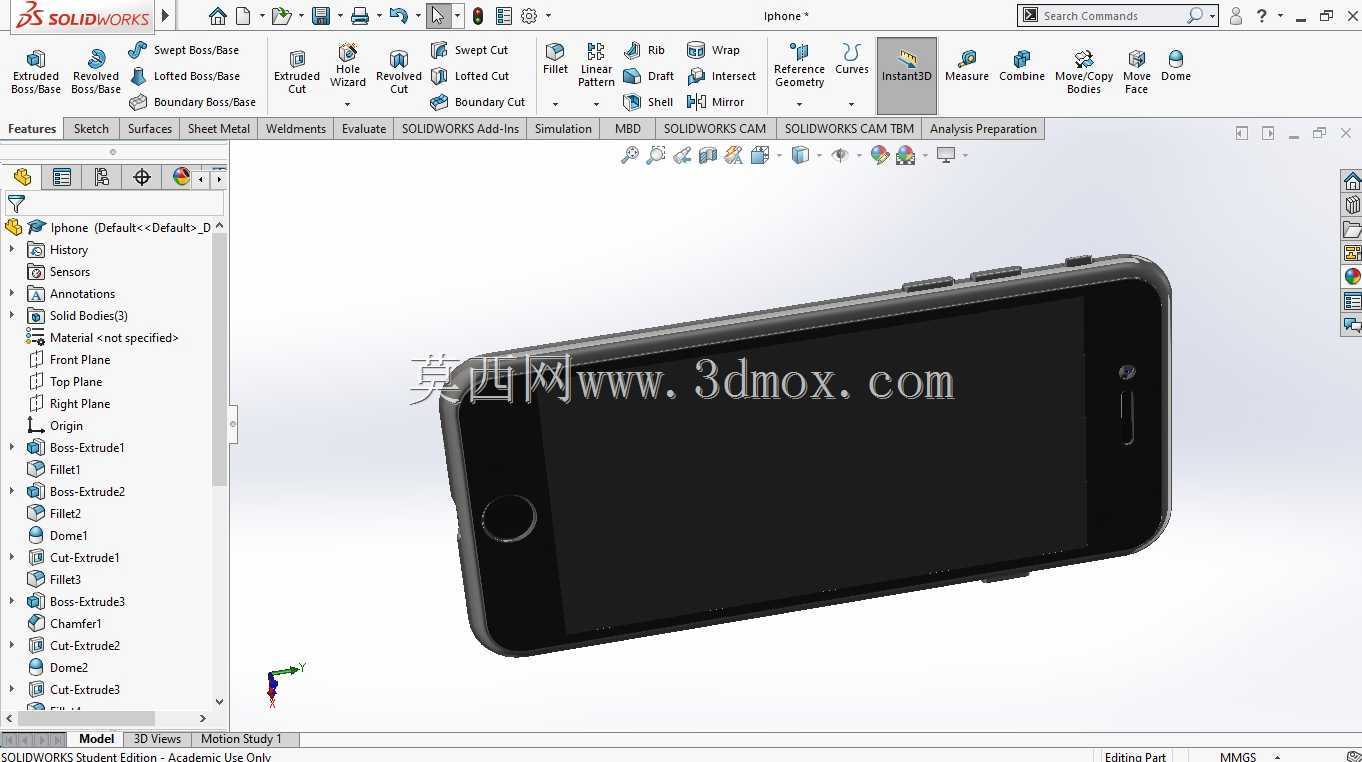
Task: Select the Fillet tool
Action: (x=555, y=60)
